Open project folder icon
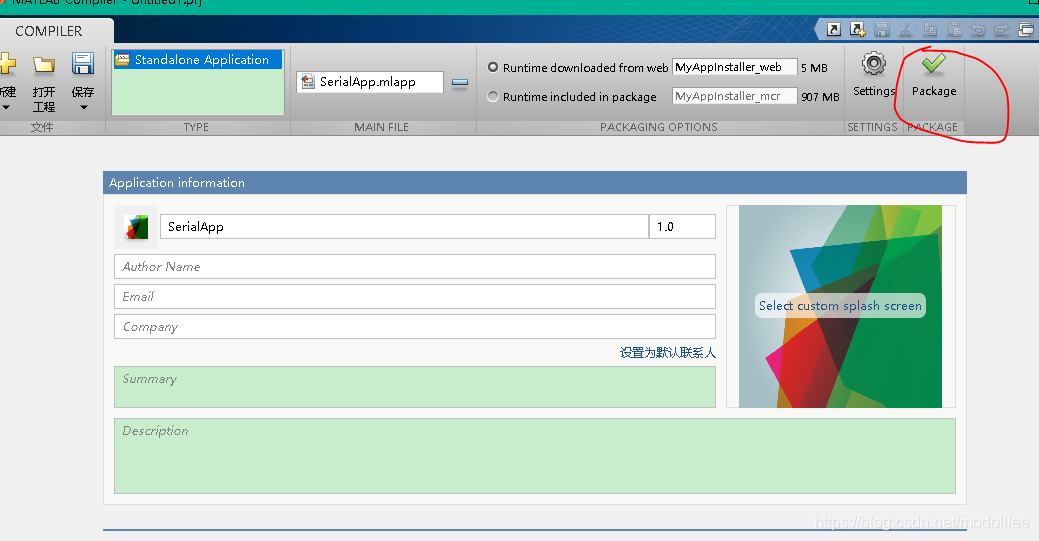The height and width of the screenshot is (541, 1039). pyautogui.click(x=44, y=64)
